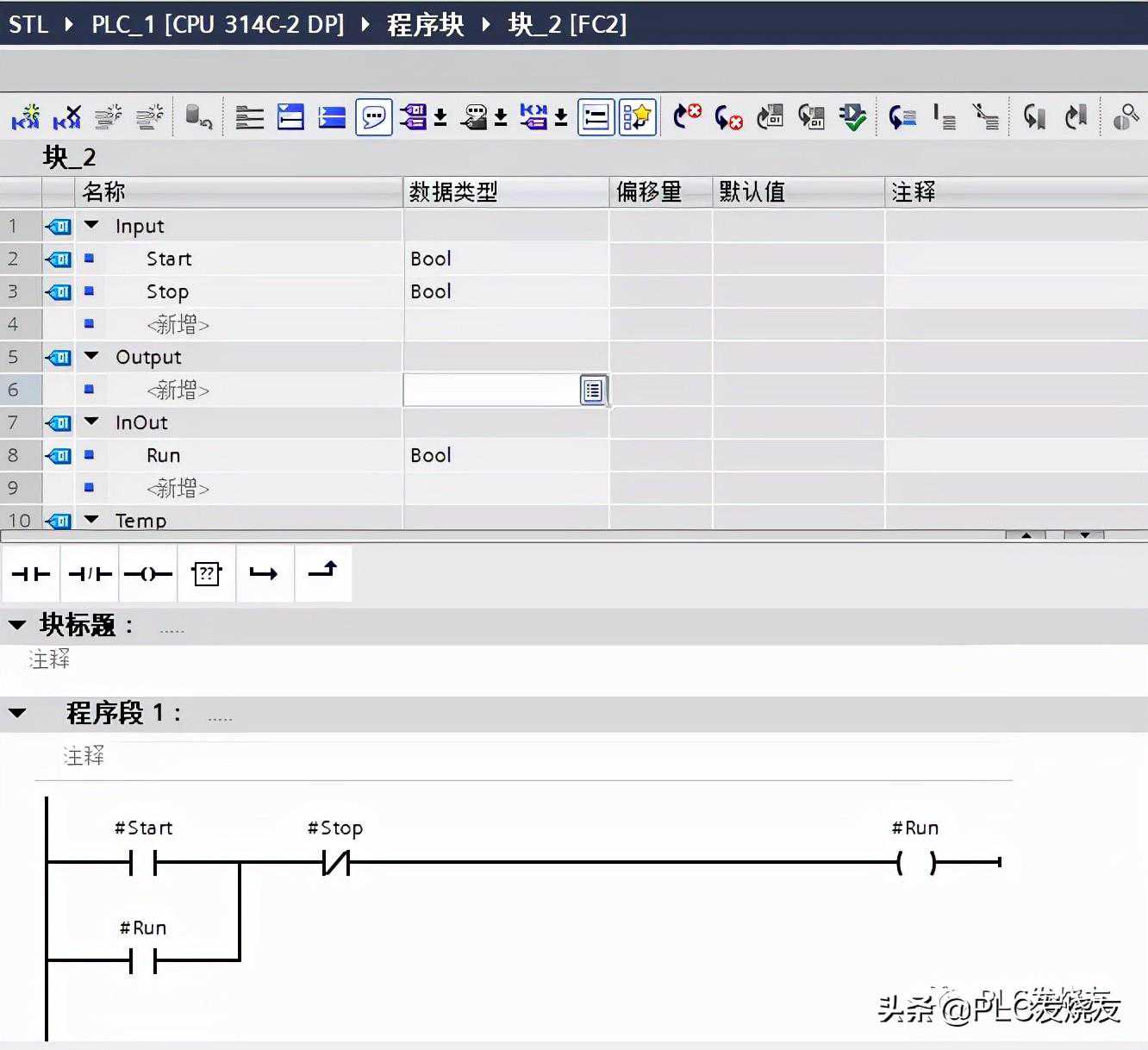Compile the block with the compile icon
Viewport: 1148px width, 1050px height.
(852, 116)
